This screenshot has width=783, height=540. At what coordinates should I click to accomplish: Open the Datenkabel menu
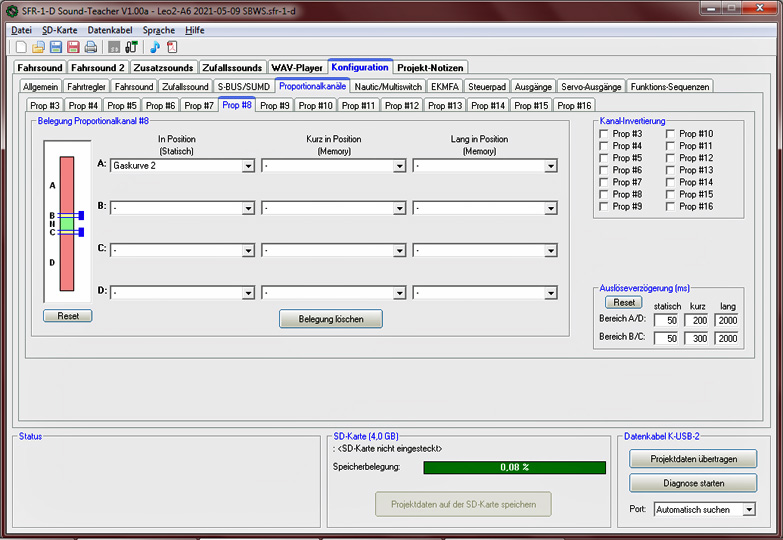pos(110,30)
